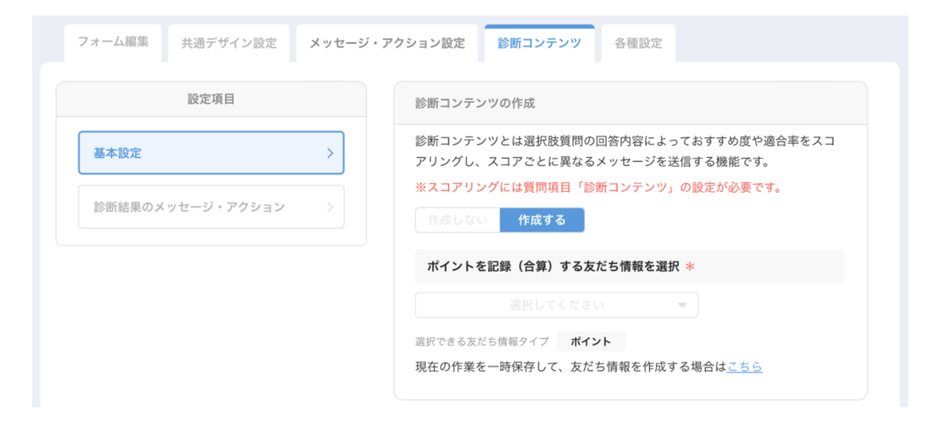Open the 選択してください friend info dropdown
940x425 pixels.
(x=556, y=305)
